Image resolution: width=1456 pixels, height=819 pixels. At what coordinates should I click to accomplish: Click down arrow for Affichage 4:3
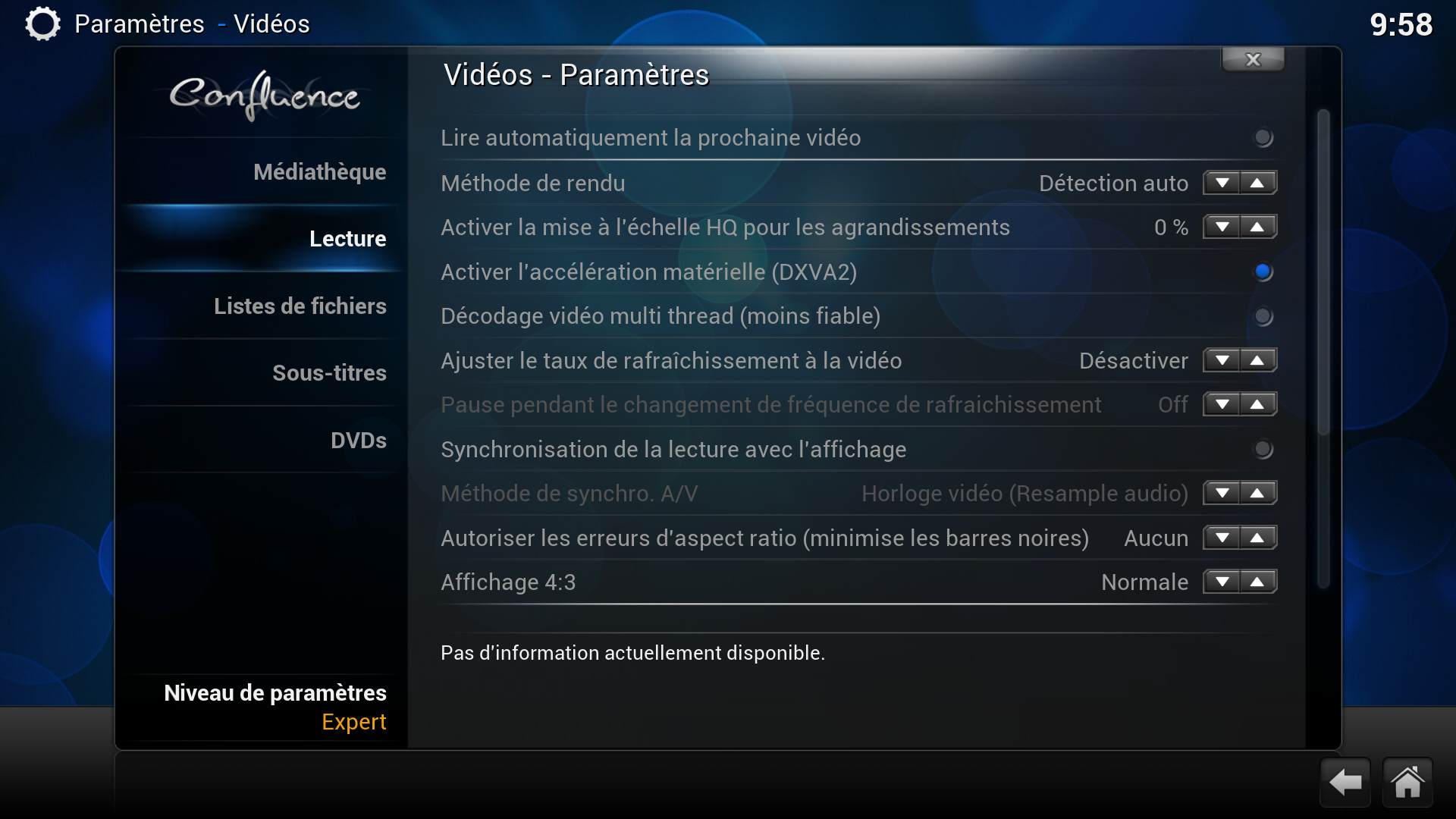[x=1222, y=582]
